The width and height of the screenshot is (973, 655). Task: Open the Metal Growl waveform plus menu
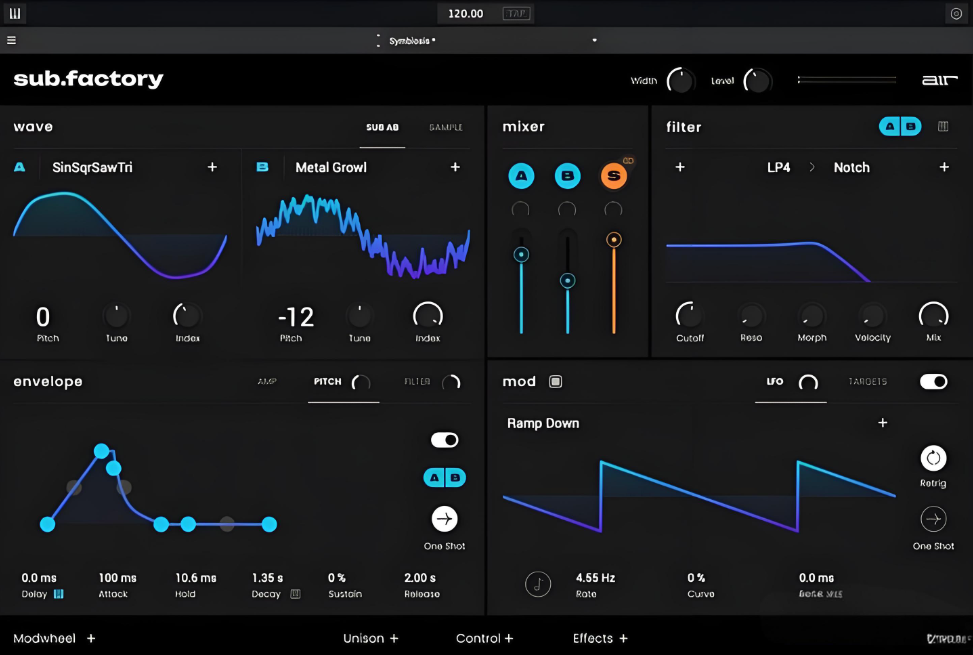coord(455,167)
